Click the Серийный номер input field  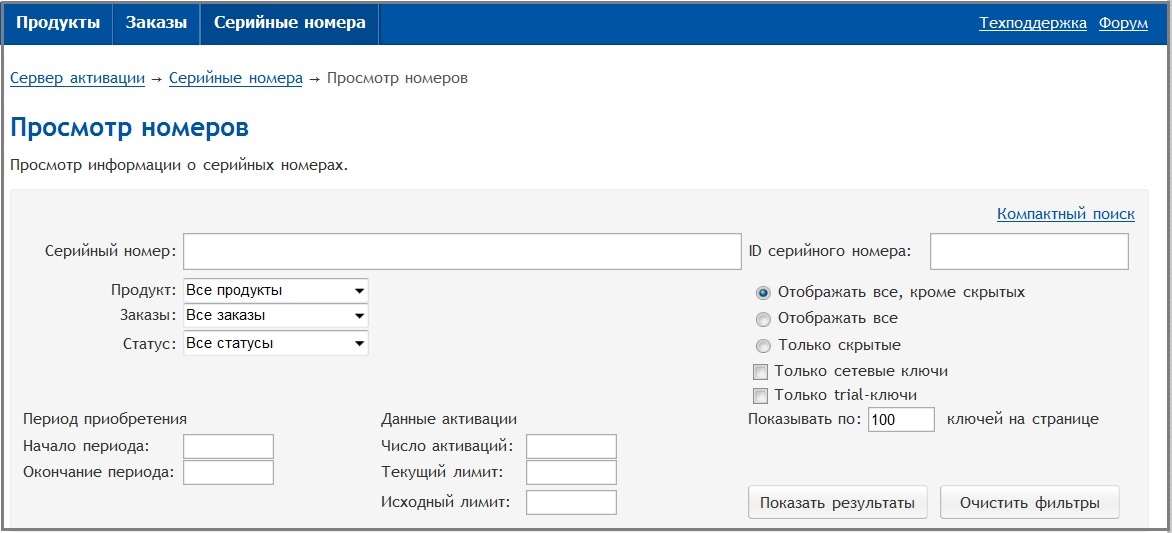tap(462, 251)
